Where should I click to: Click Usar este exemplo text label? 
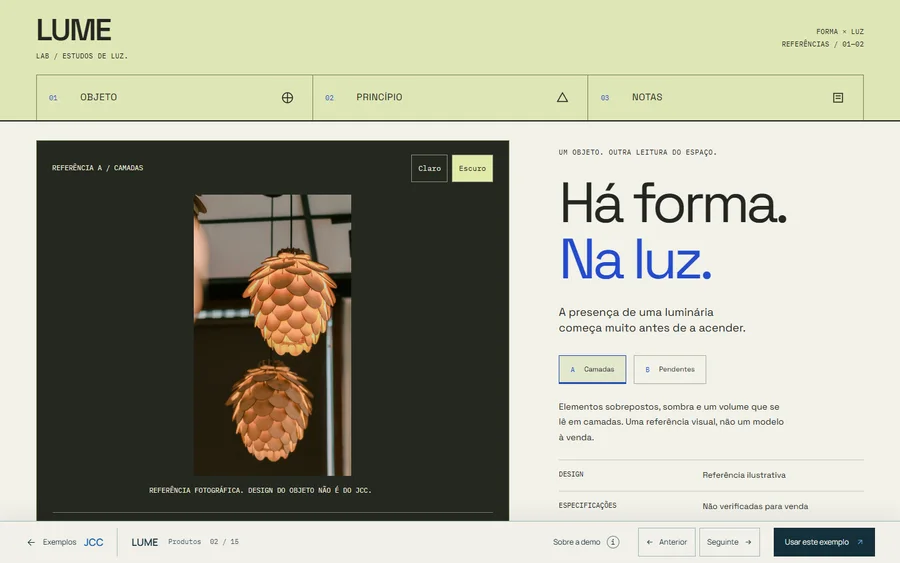pyautogui.click(x=816, y=542)
